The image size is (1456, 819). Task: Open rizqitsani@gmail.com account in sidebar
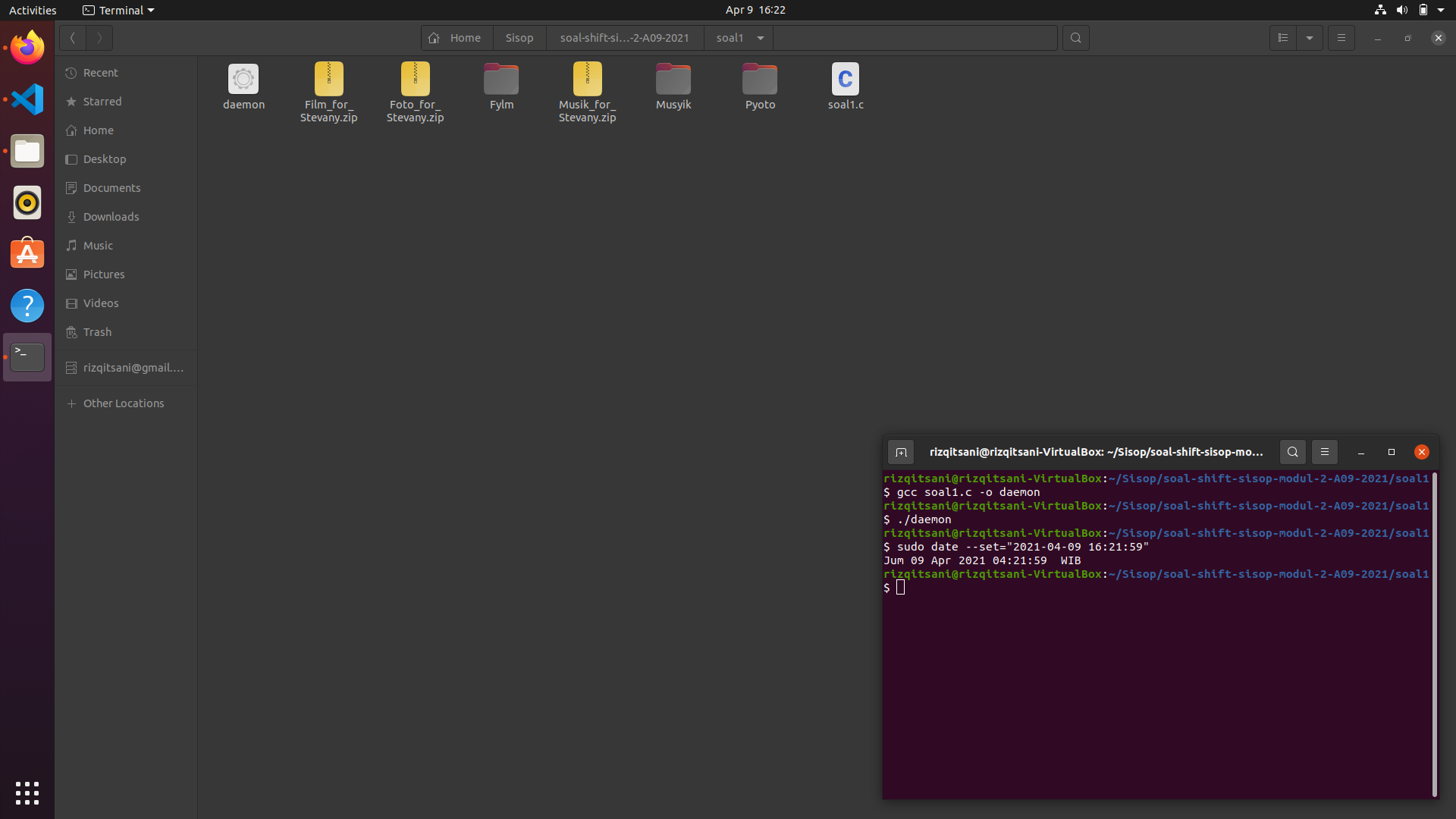(x=126, y=368)
